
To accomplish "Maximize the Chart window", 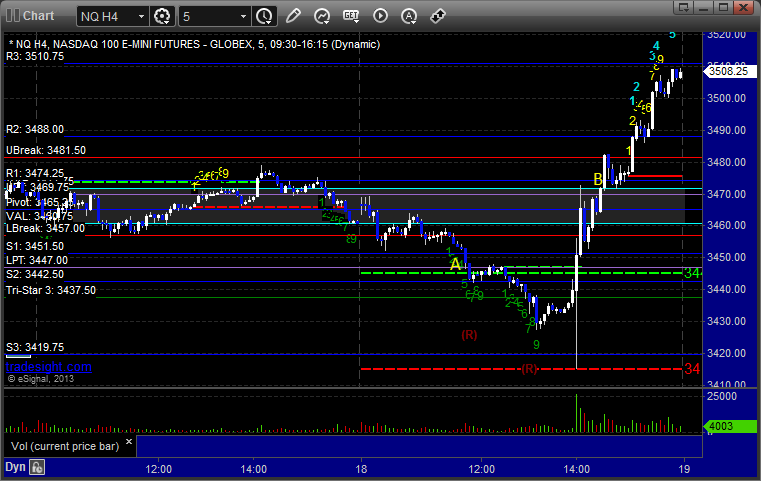I will [x=724, y=7].
